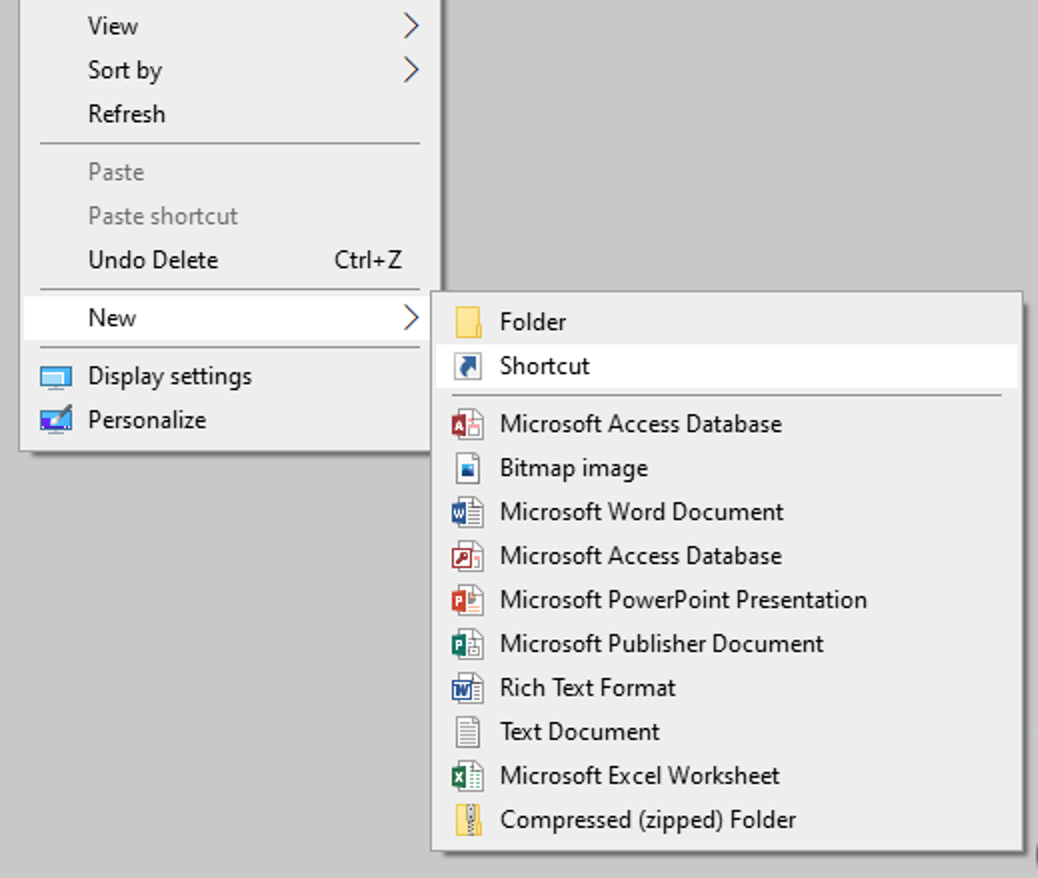The height and width of the screenshot is (878, 1038).
Task: Click the Bitmap image file icon
Action: pyautogui.click(x=467, y=468)
